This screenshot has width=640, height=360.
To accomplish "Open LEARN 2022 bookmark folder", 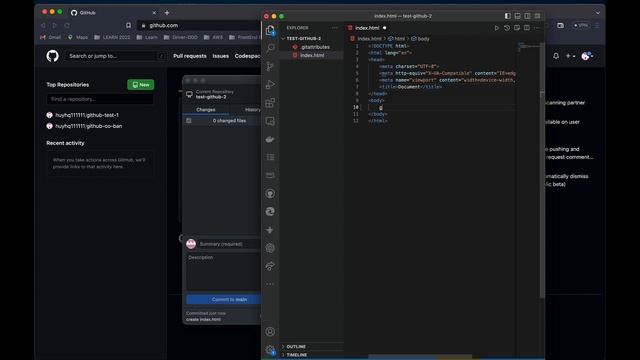I will point(112,37).
